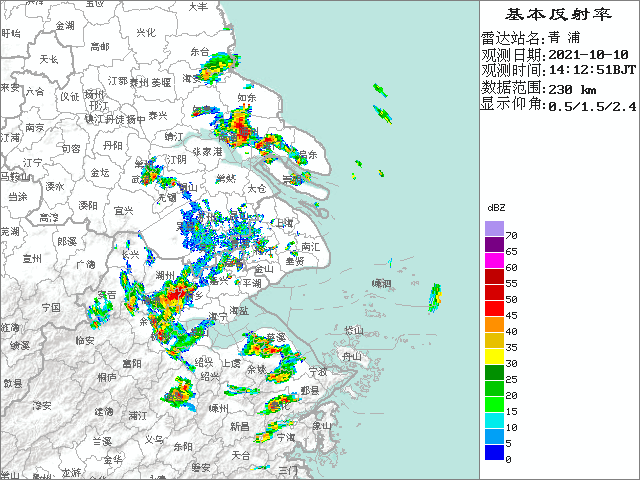Click the 湖州 city label

click(x=165, y=274)
